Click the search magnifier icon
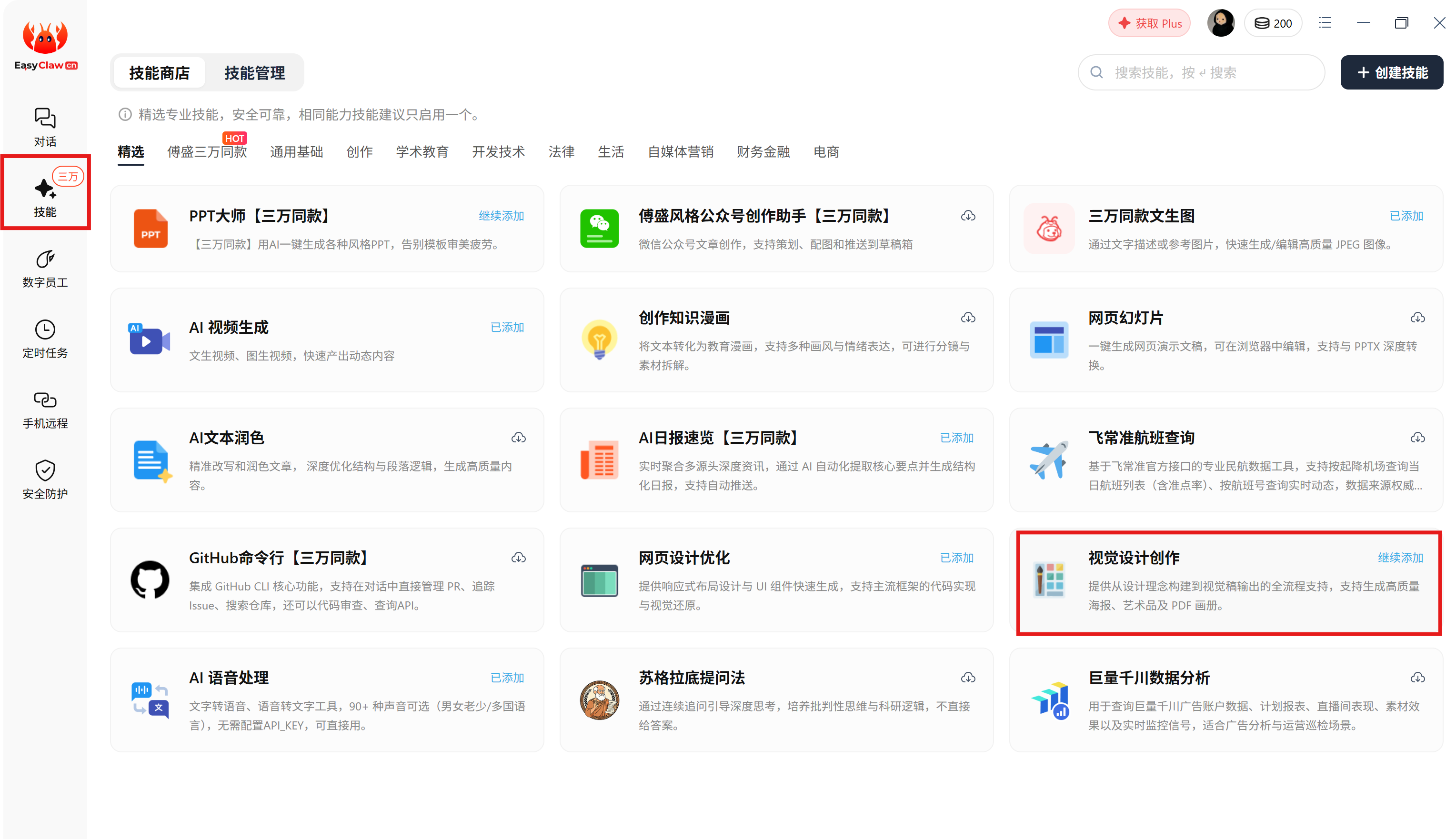1456x839 pixels. (x=1096, y=72)
